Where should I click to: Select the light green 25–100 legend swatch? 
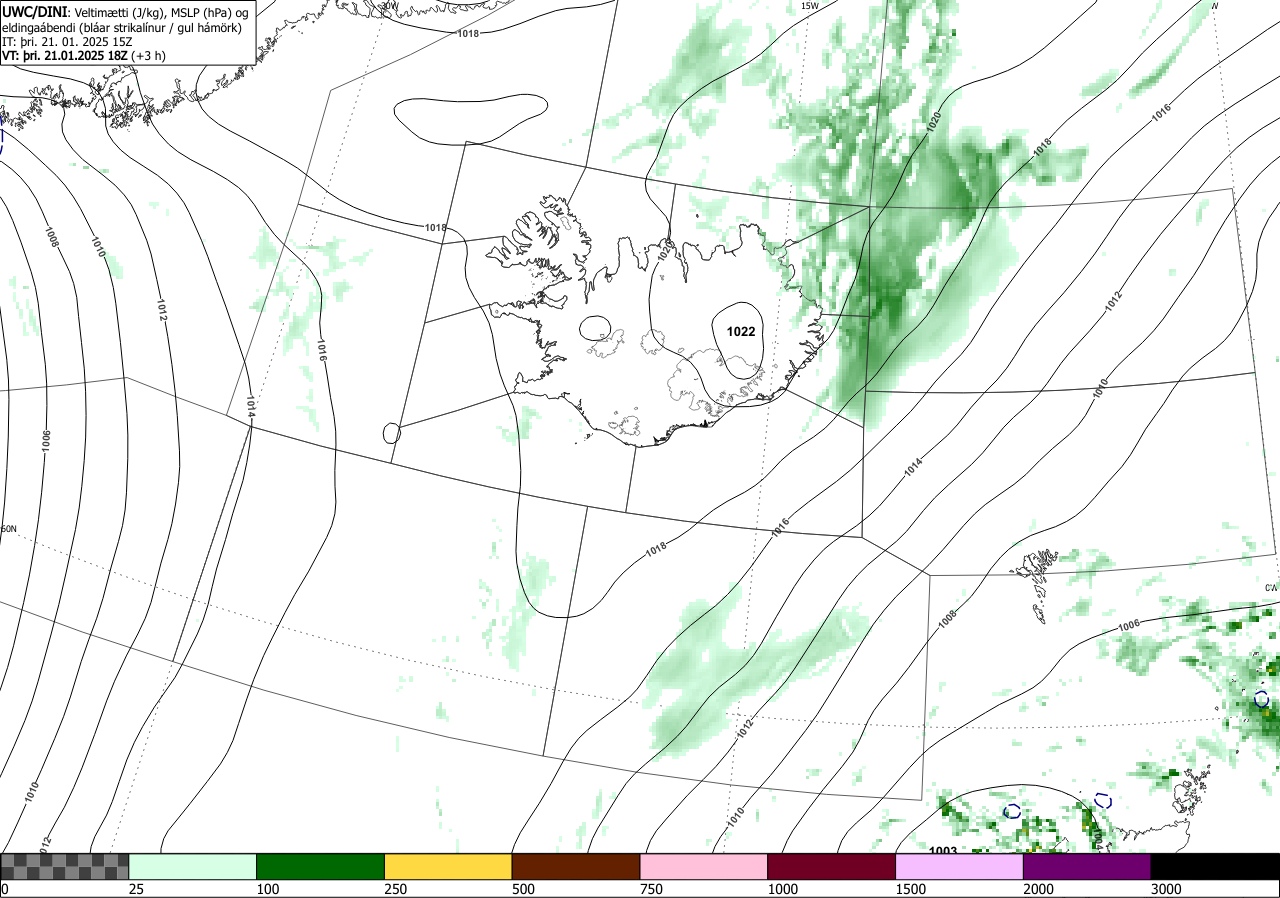tap(193, 866)
